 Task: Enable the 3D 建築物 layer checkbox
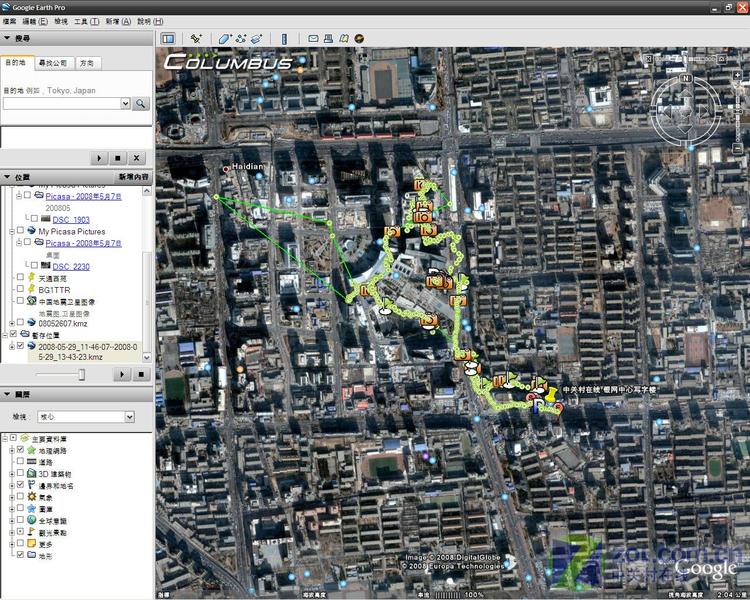20,473
